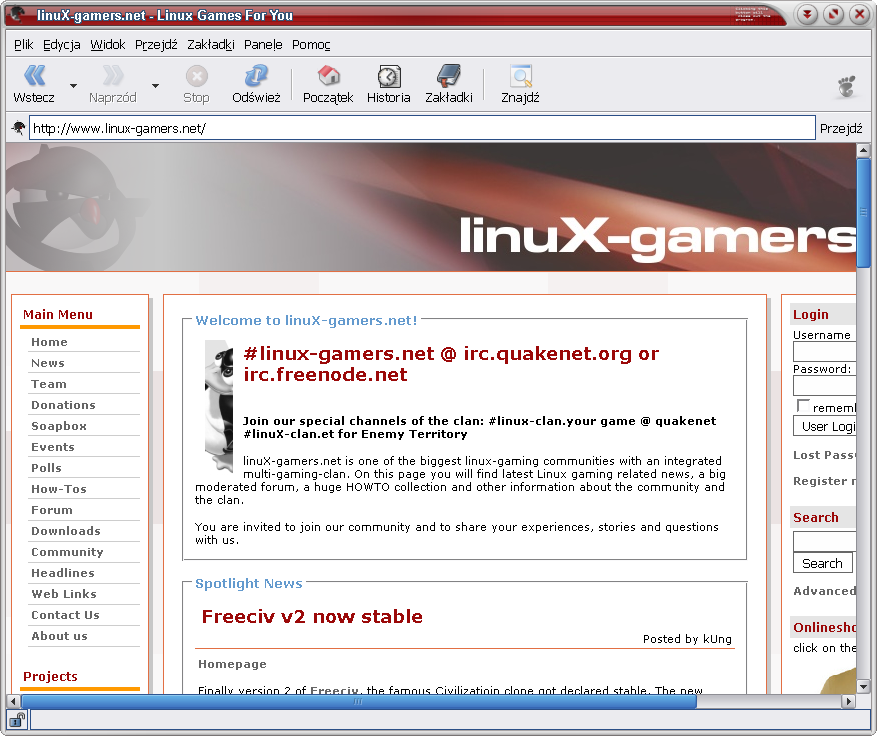This screenshot has width=877, height=736.
Task: Open the About us link
Action: (x=59, y=636)
